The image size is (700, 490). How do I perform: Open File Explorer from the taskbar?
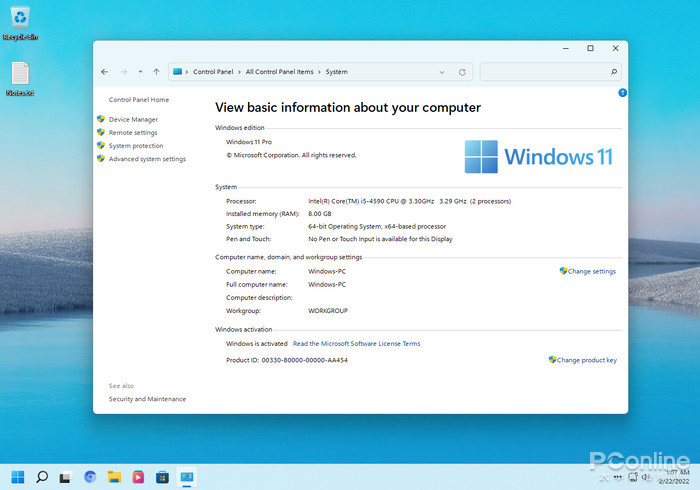(114, 477)
